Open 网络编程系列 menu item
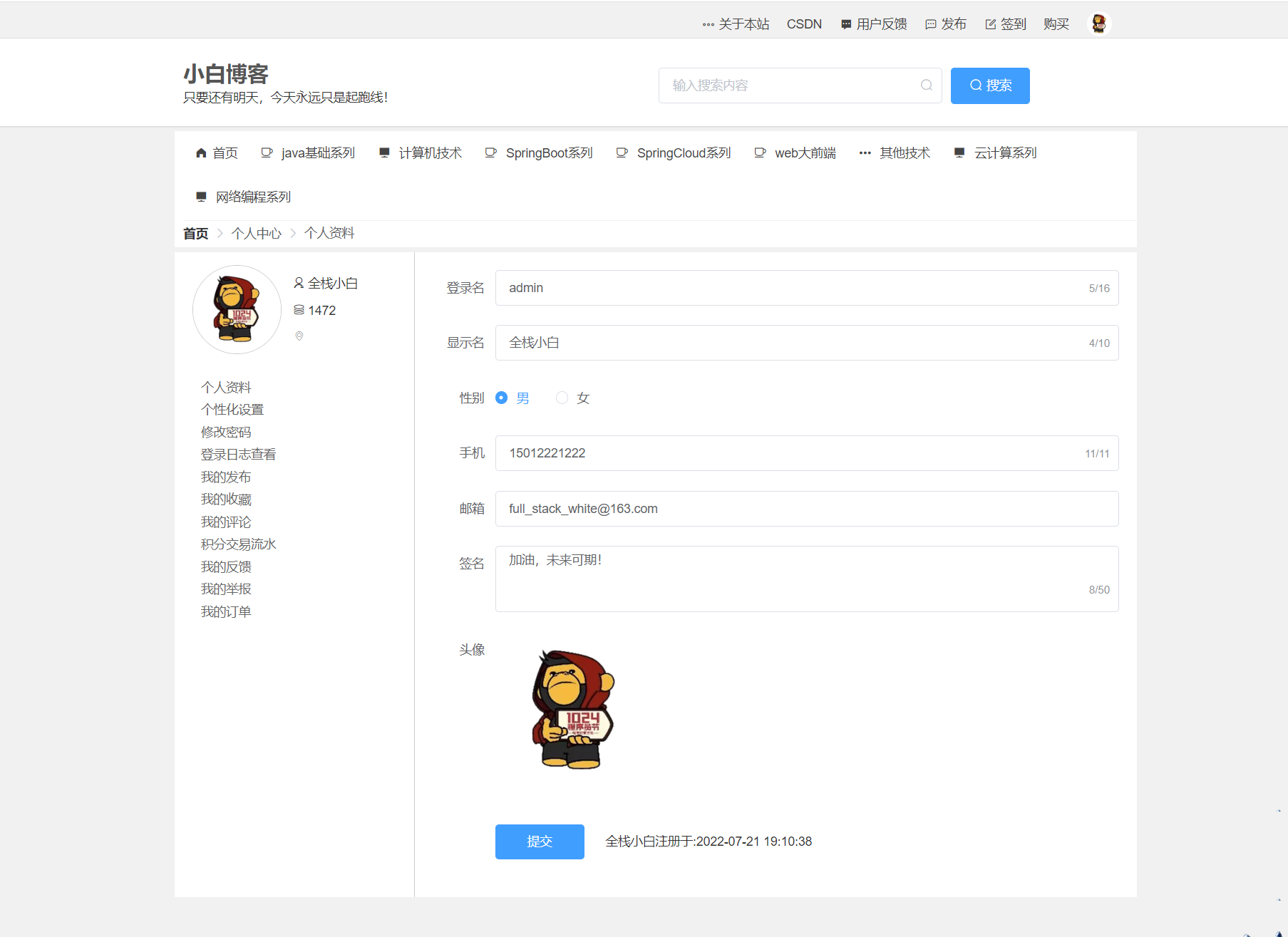 click(x=243, y=197)
